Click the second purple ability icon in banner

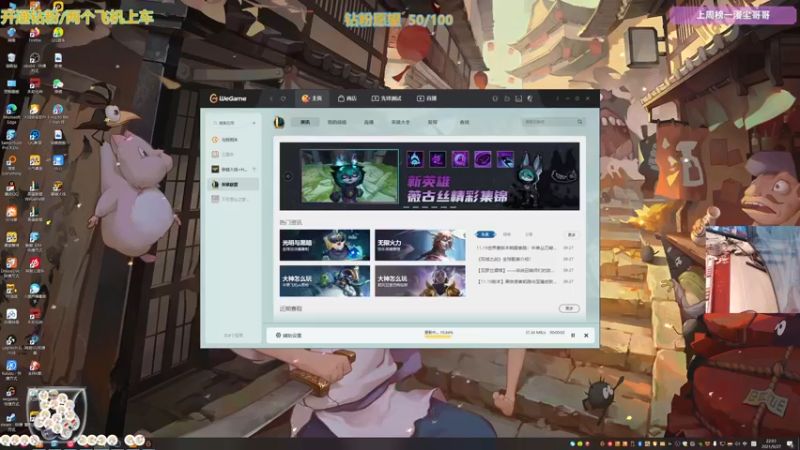tap(437, 159)
